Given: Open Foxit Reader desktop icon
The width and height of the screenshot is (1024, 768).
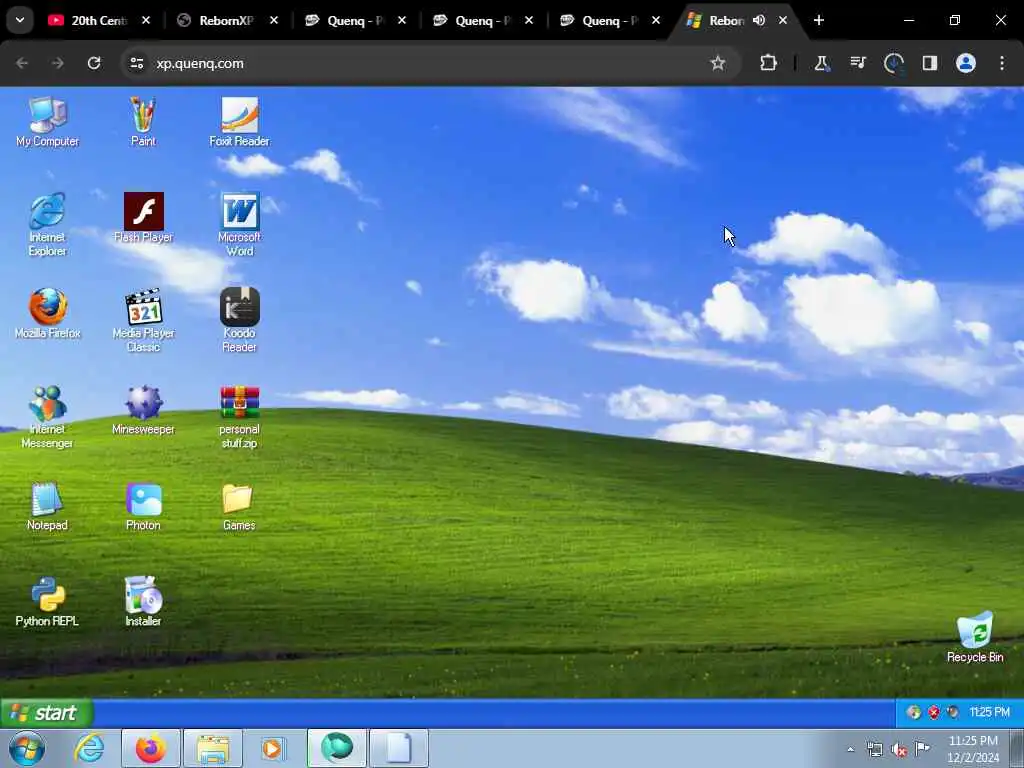Looking at the screenshot, I should tap(239, 121).
